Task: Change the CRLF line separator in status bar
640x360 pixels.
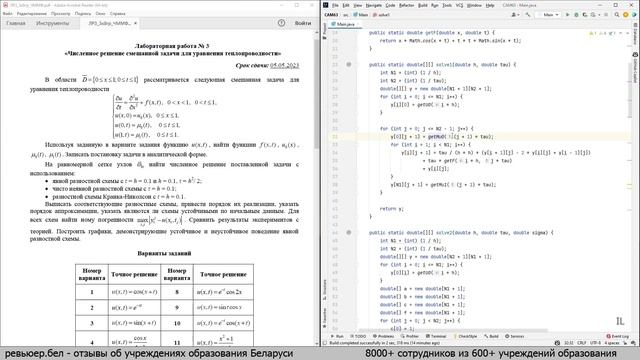Action: pos(582,343)
